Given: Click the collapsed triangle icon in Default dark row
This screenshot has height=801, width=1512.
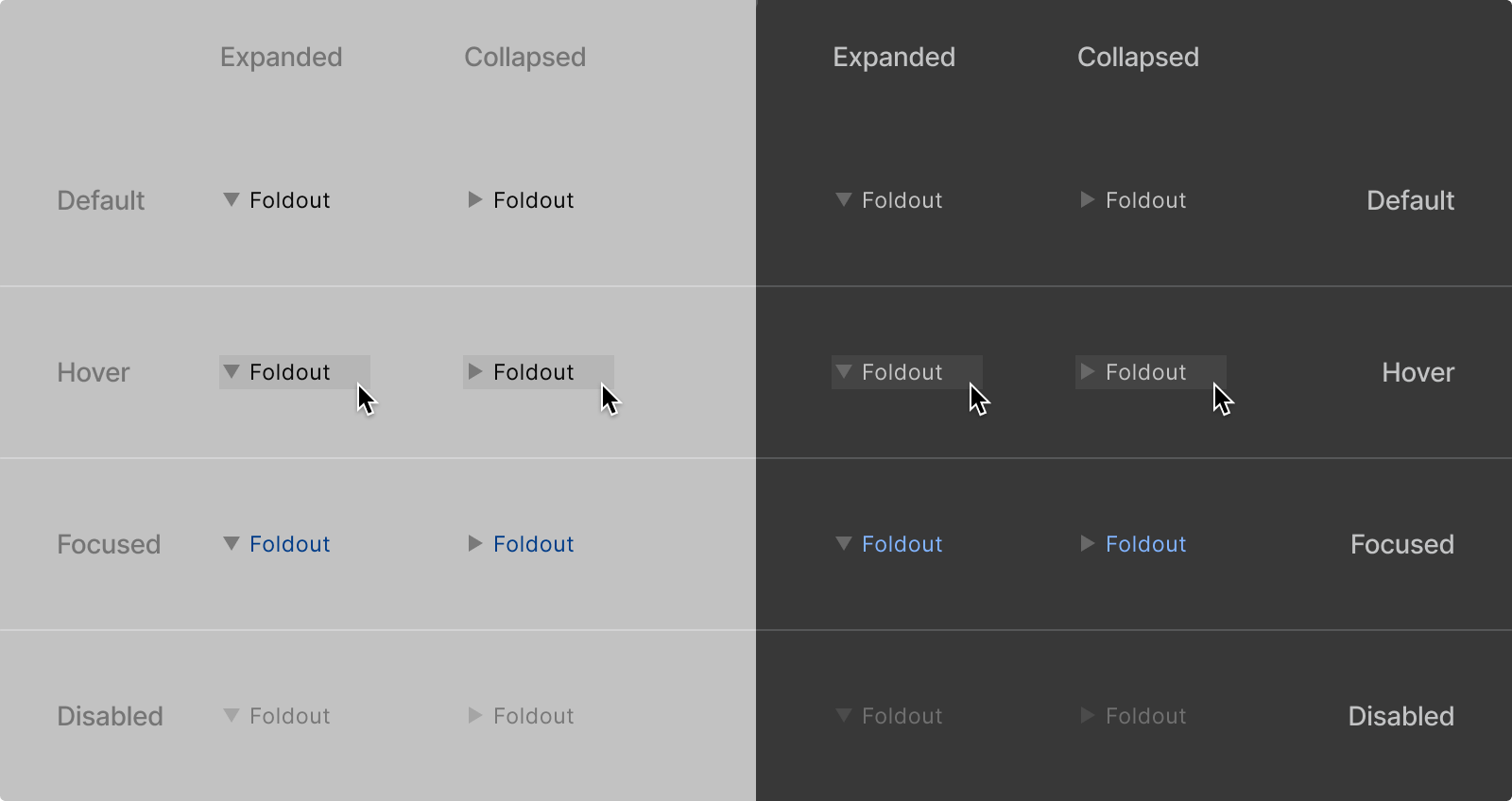Looking at the screenshot, I should click(x=1087, y=200).
